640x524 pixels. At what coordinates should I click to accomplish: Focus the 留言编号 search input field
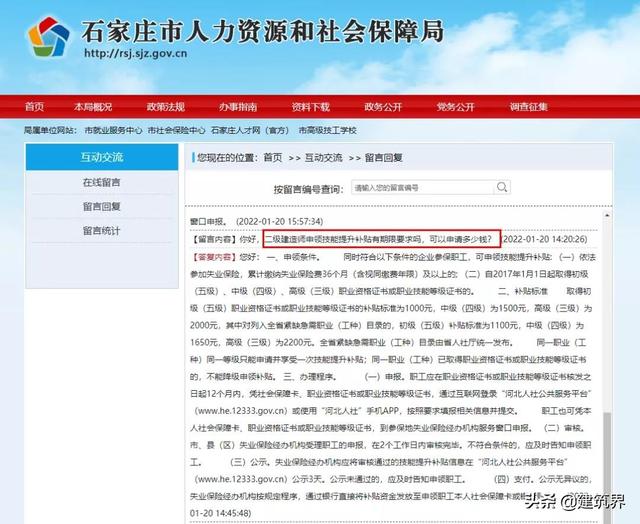click(422, 187)
